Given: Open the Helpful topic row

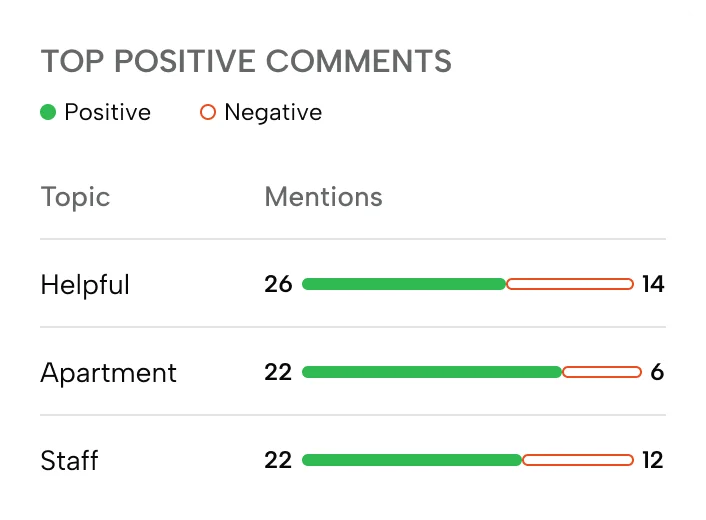Looking at the screenshot, I should pyautogui.click(x=85, y=285).
